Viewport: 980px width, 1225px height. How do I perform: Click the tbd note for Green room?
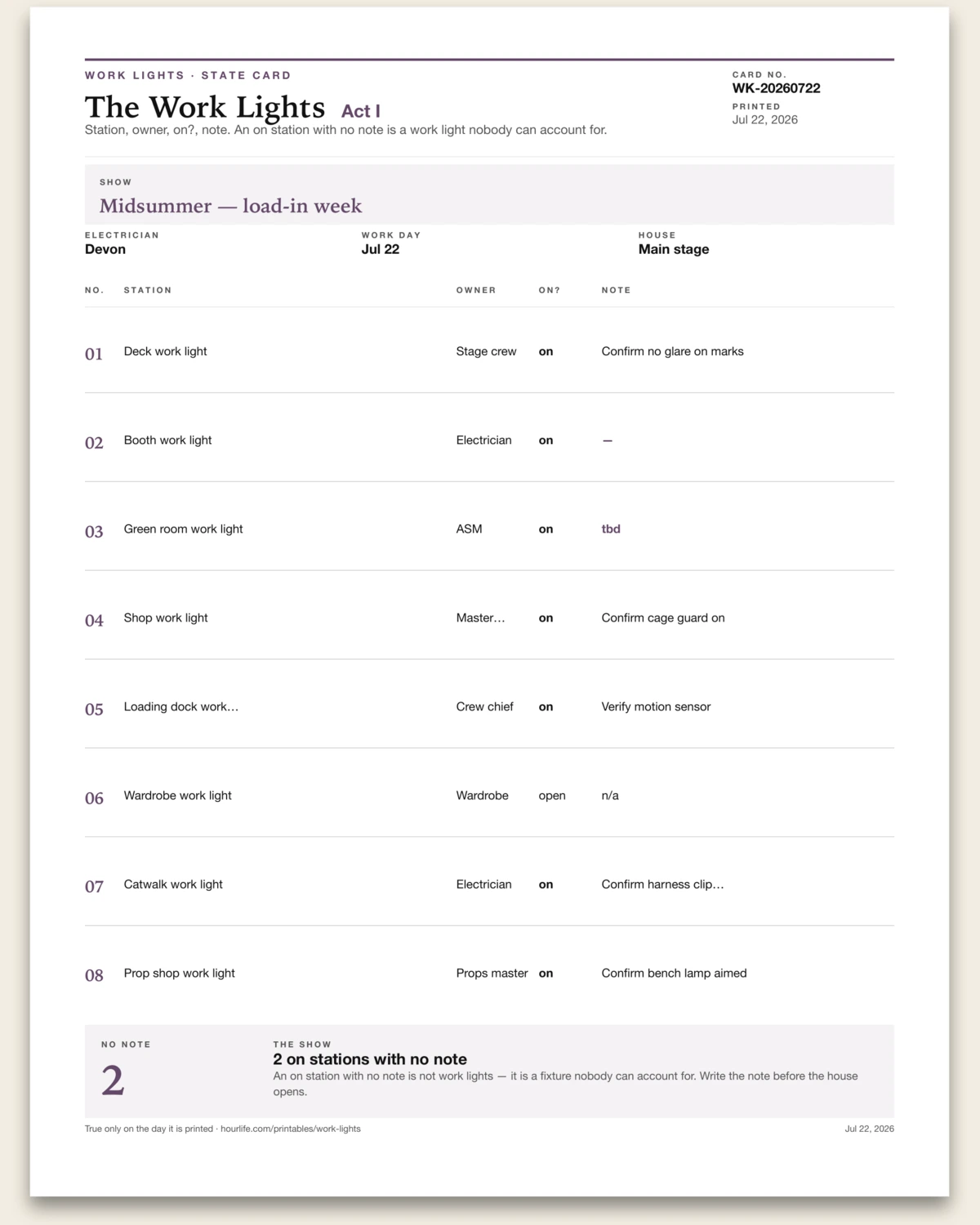coord(611,529)
